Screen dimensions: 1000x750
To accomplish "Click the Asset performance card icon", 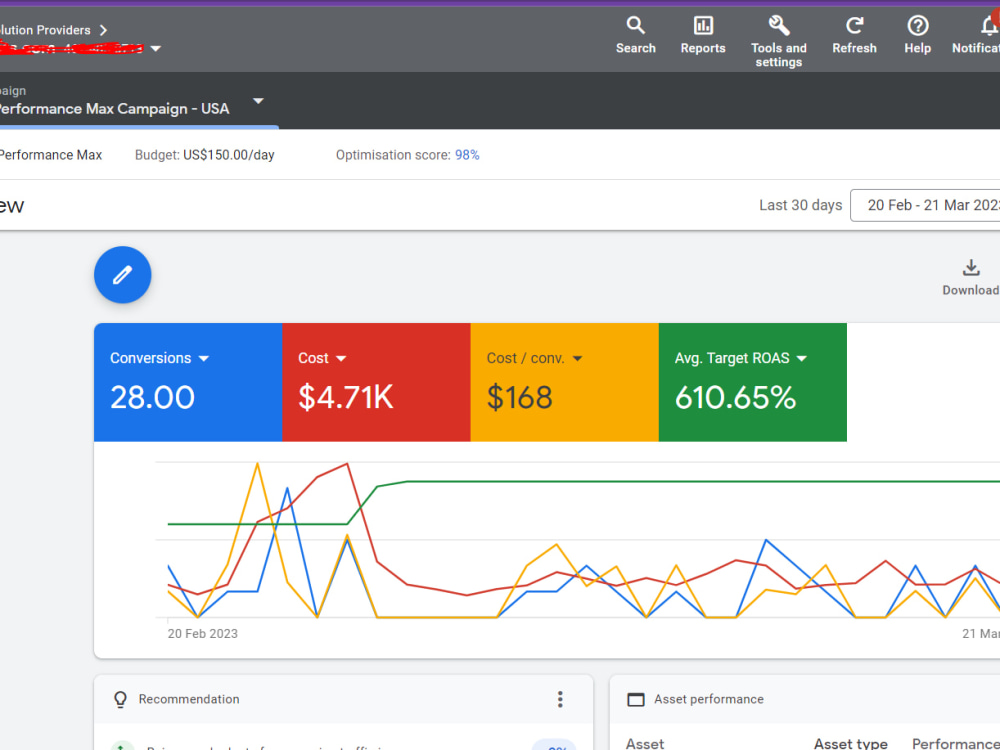I will tap(636, 700).
